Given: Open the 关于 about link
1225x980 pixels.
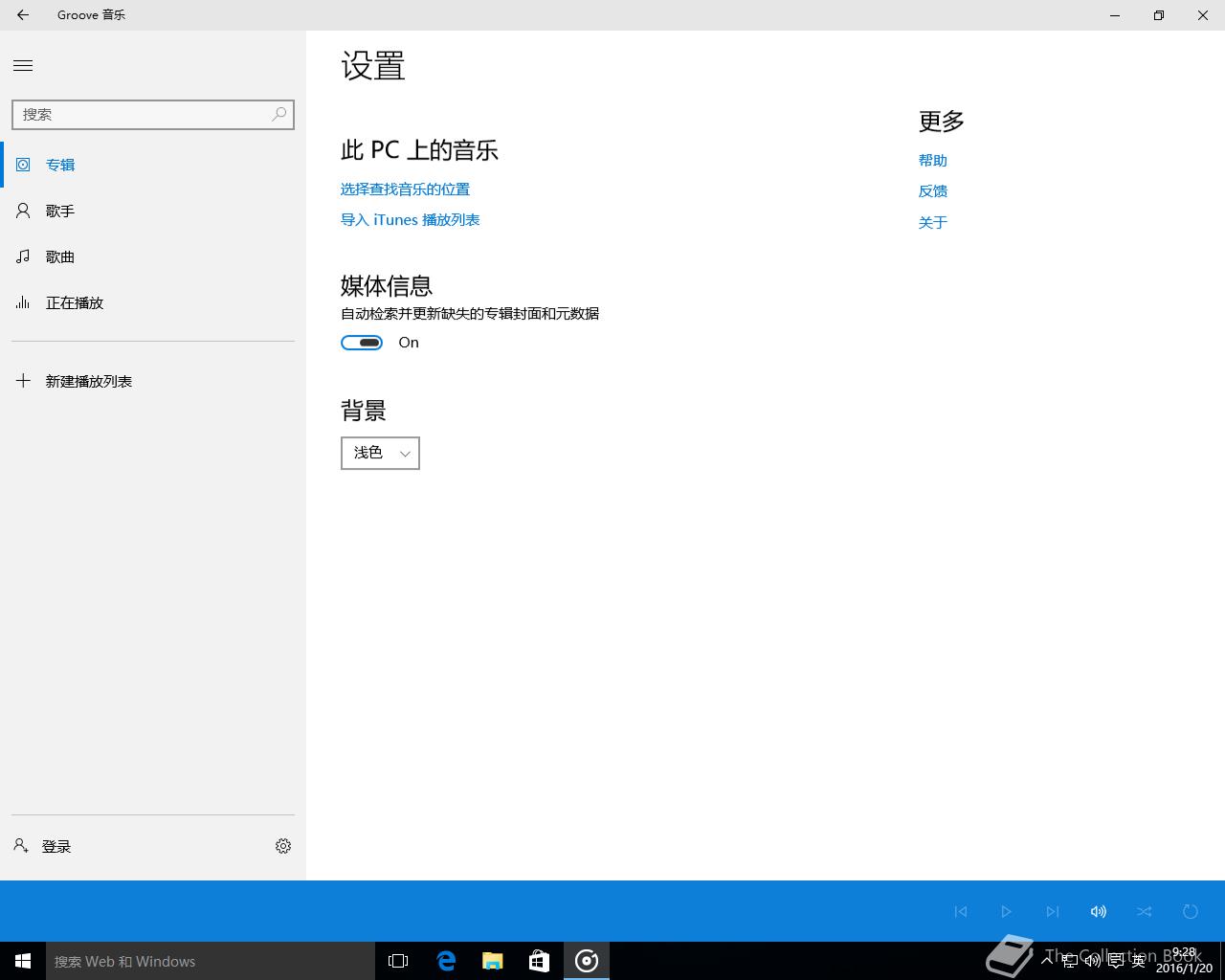Looking at the screenshot, I should tap(933, 222).
